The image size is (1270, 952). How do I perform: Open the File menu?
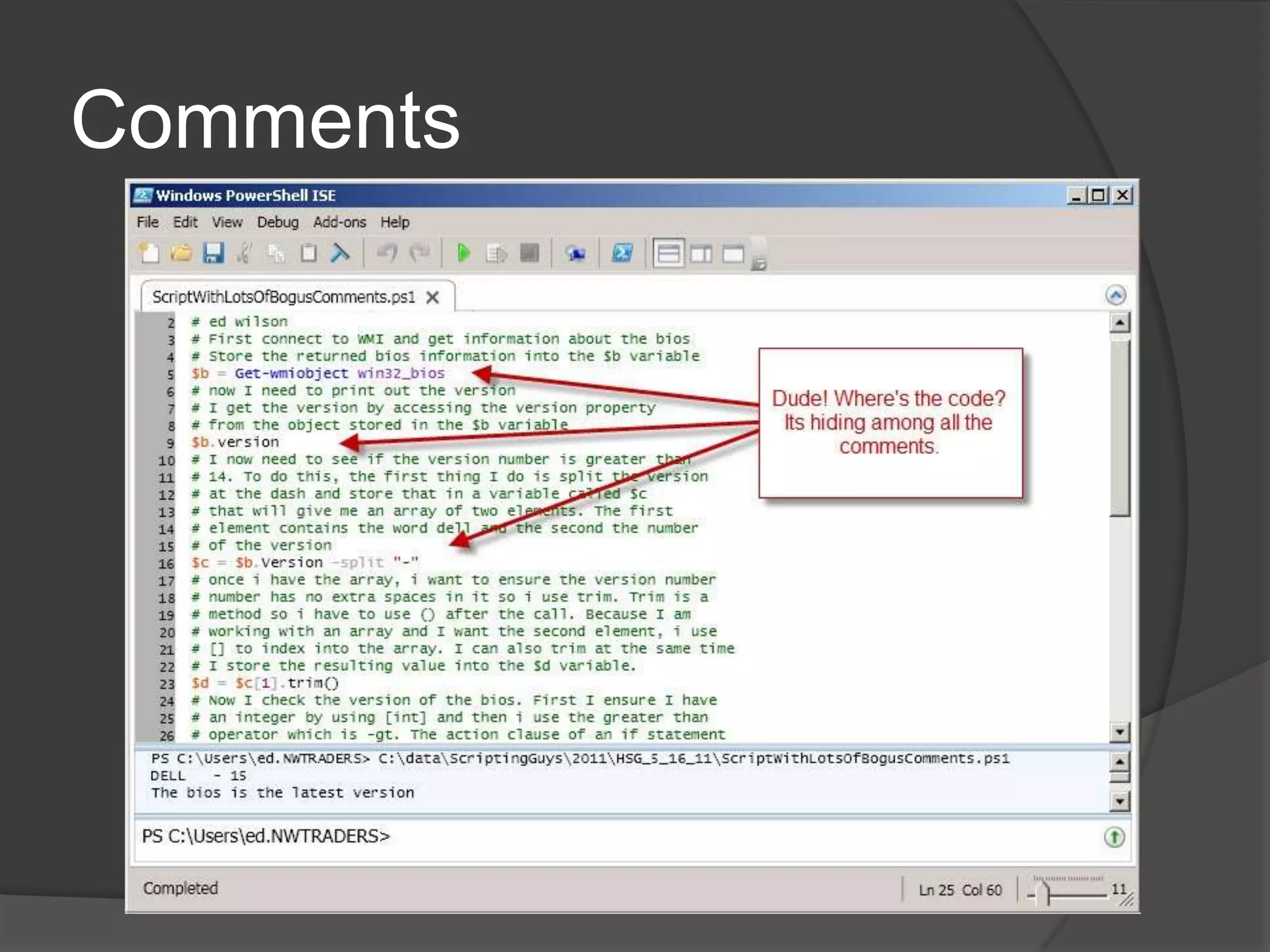tap(148, 222)
